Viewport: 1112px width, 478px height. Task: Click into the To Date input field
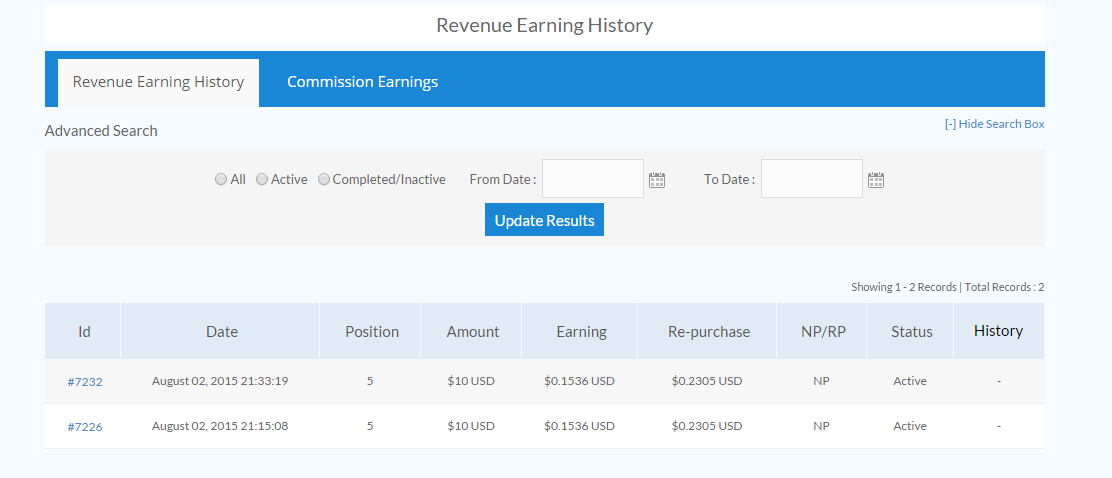tap(812, 179)
